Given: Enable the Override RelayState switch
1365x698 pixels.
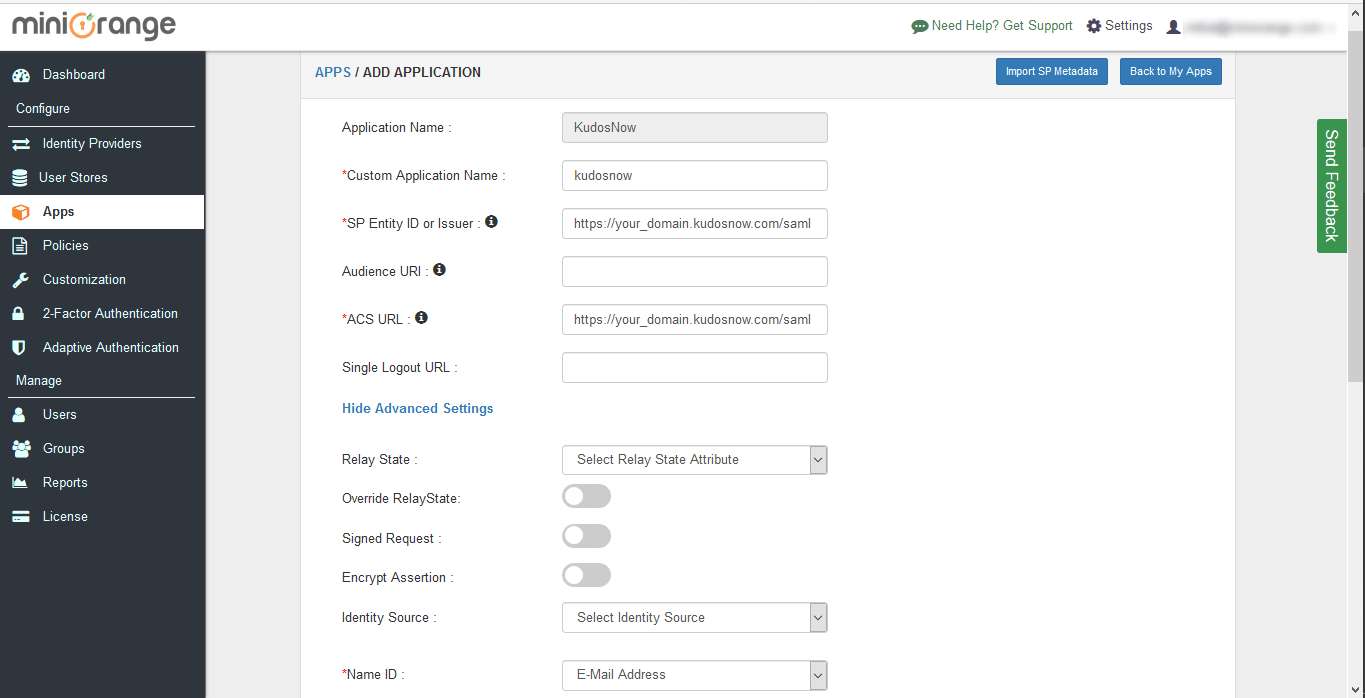Looking at the screenshot, I should pyautogui.click(x=587, y=497).
